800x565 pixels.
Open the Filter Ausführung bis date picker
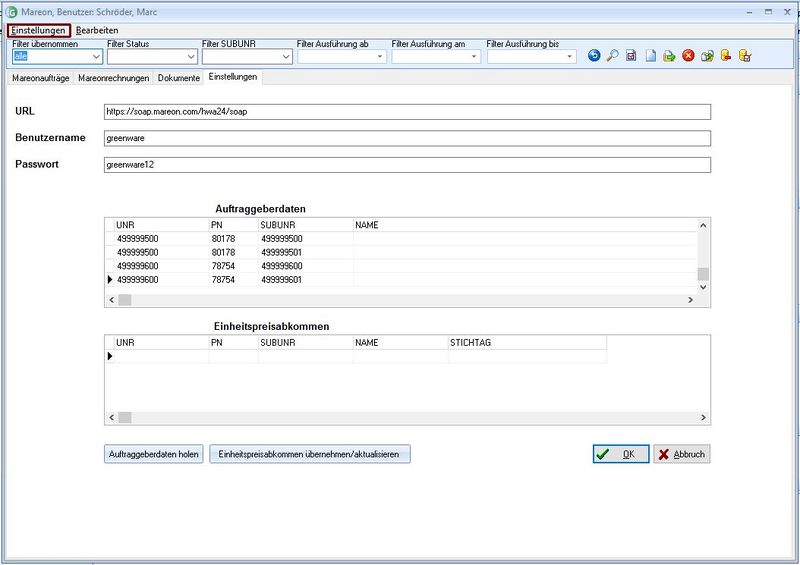click(x=569, y=57)
